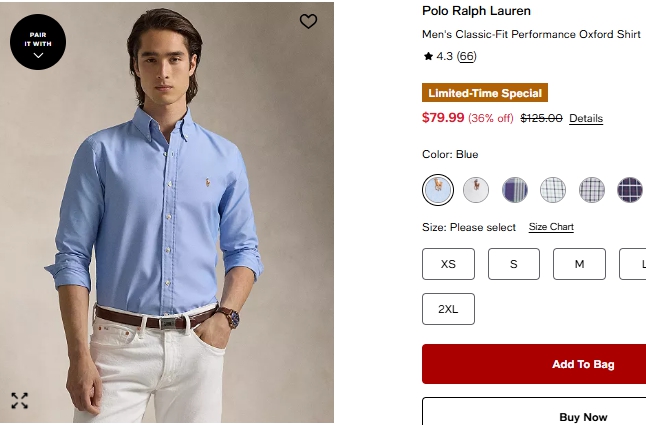
Task: Select the Blue color swatch
Action: coord(438,189)
